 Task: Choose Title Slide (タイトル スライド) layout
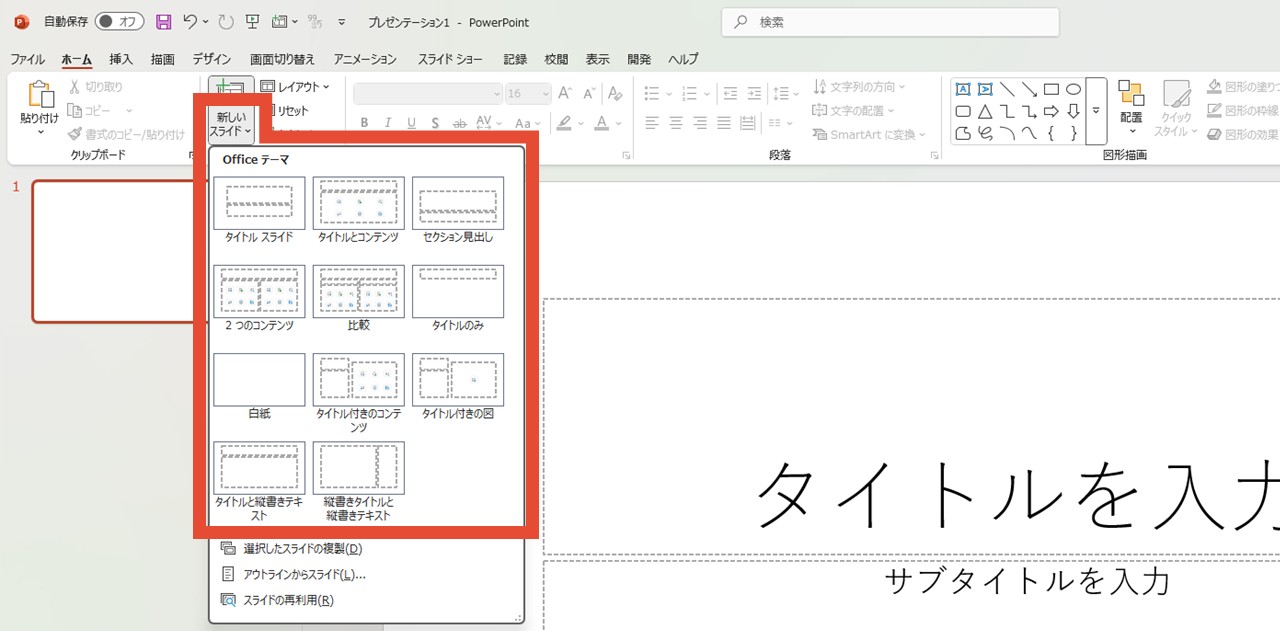click(x=259, y=211)
